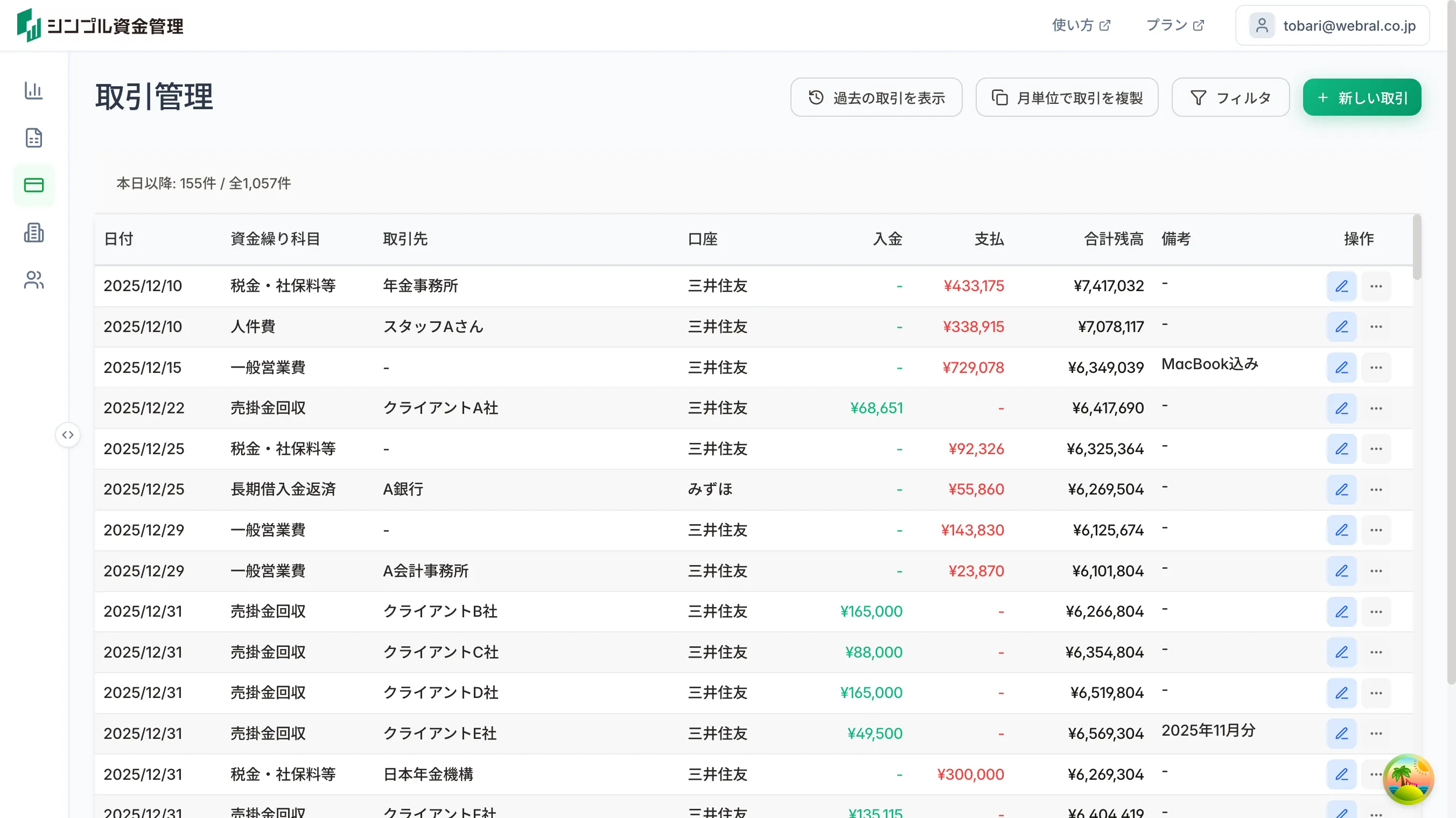Select the bar chart dashboard icon in sidebar
Viewport: 1456px width, 818px height.
(x=33, y=90)
